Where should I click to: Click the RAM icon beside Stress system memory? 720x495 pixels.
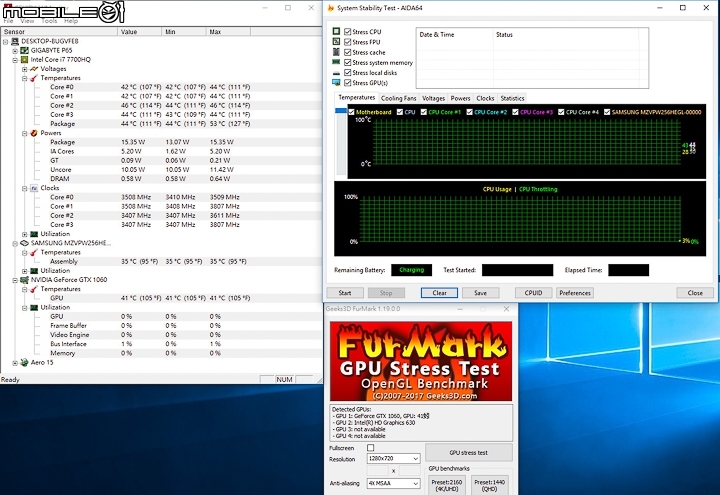336,62
